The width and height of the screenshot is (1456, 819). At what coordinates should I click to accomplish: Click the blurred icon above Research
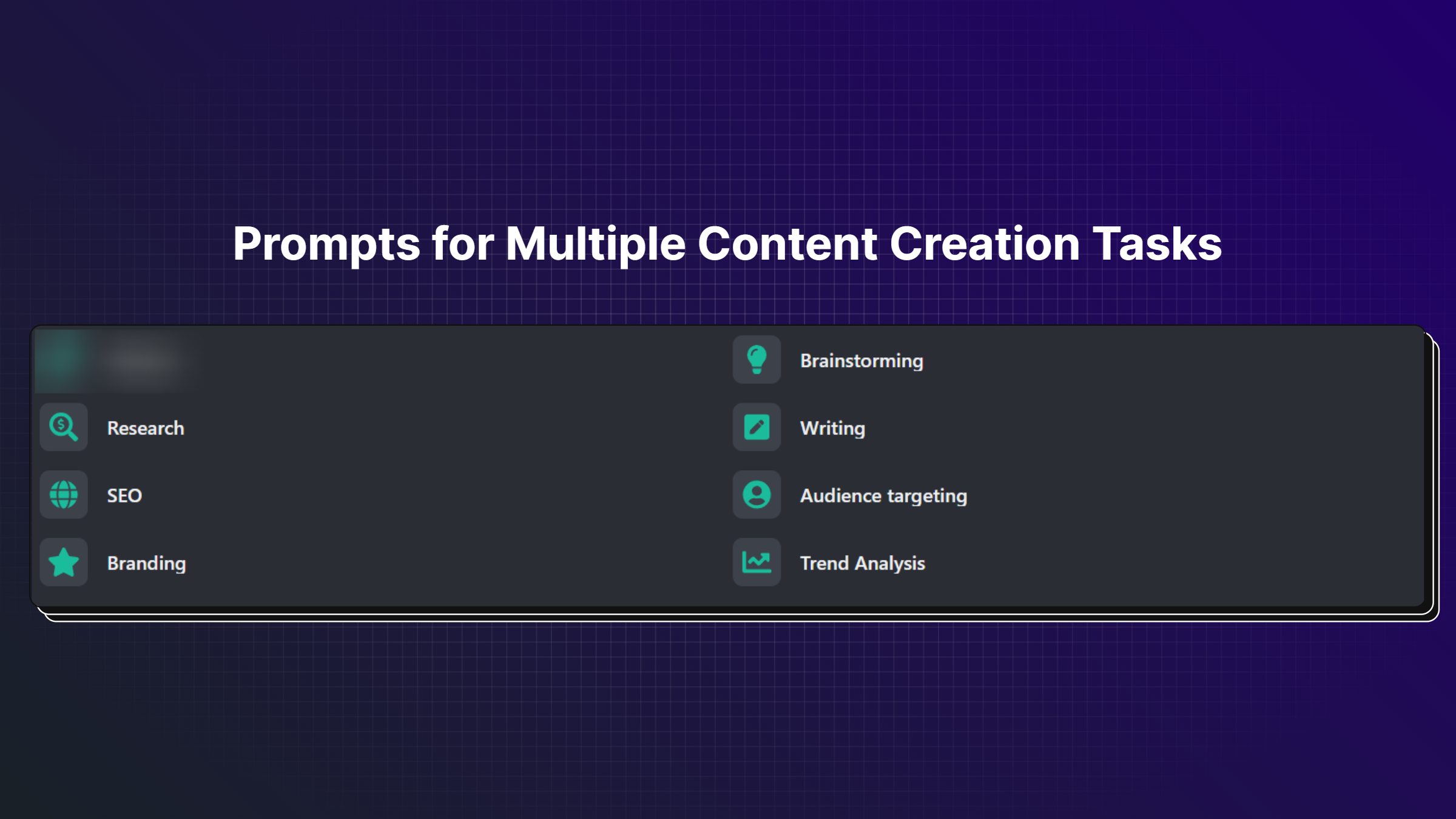click(x=64, y=360)
